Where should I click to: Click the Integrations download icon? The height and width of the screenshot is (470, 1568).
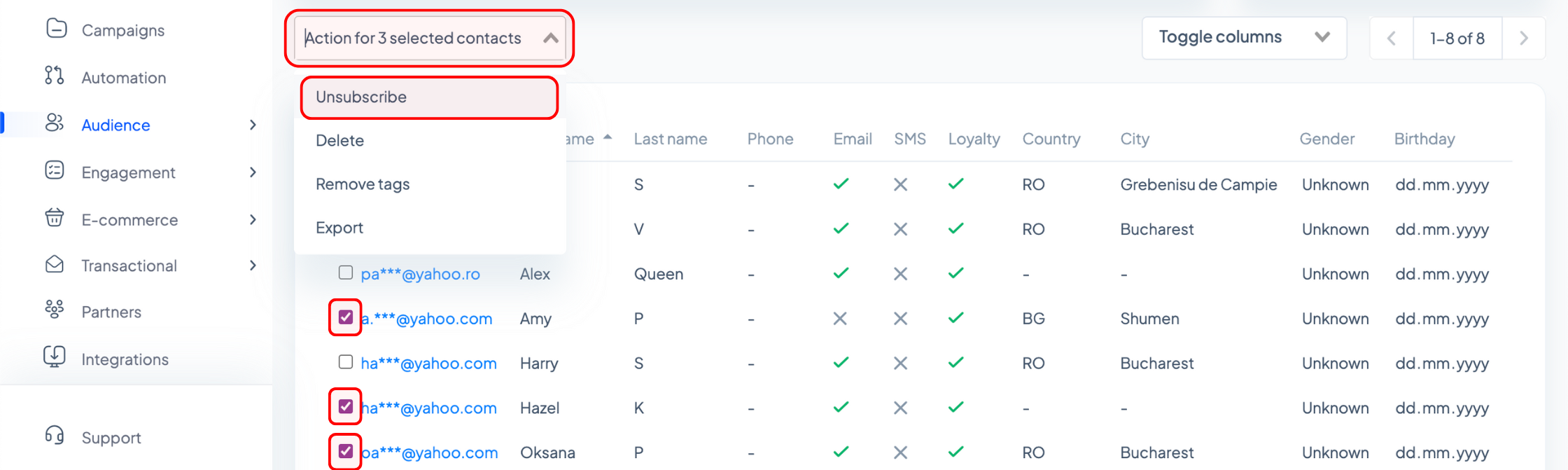coord(55,357)
